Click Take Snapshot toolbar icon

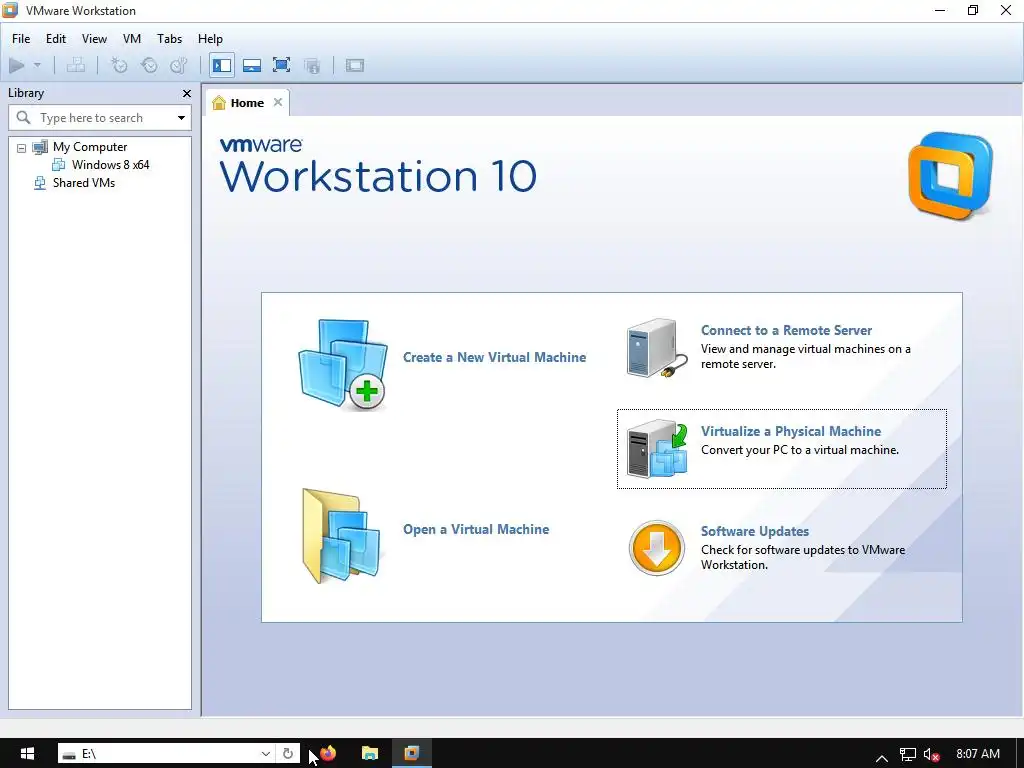pyautogui.click(x=119, y=65)
